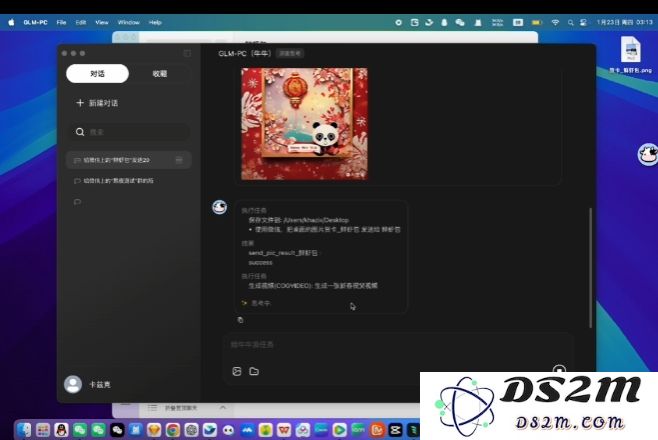Toggle the sidebar collapse icon
Screen dimensions: 658x440
click(x=187, y=53)
